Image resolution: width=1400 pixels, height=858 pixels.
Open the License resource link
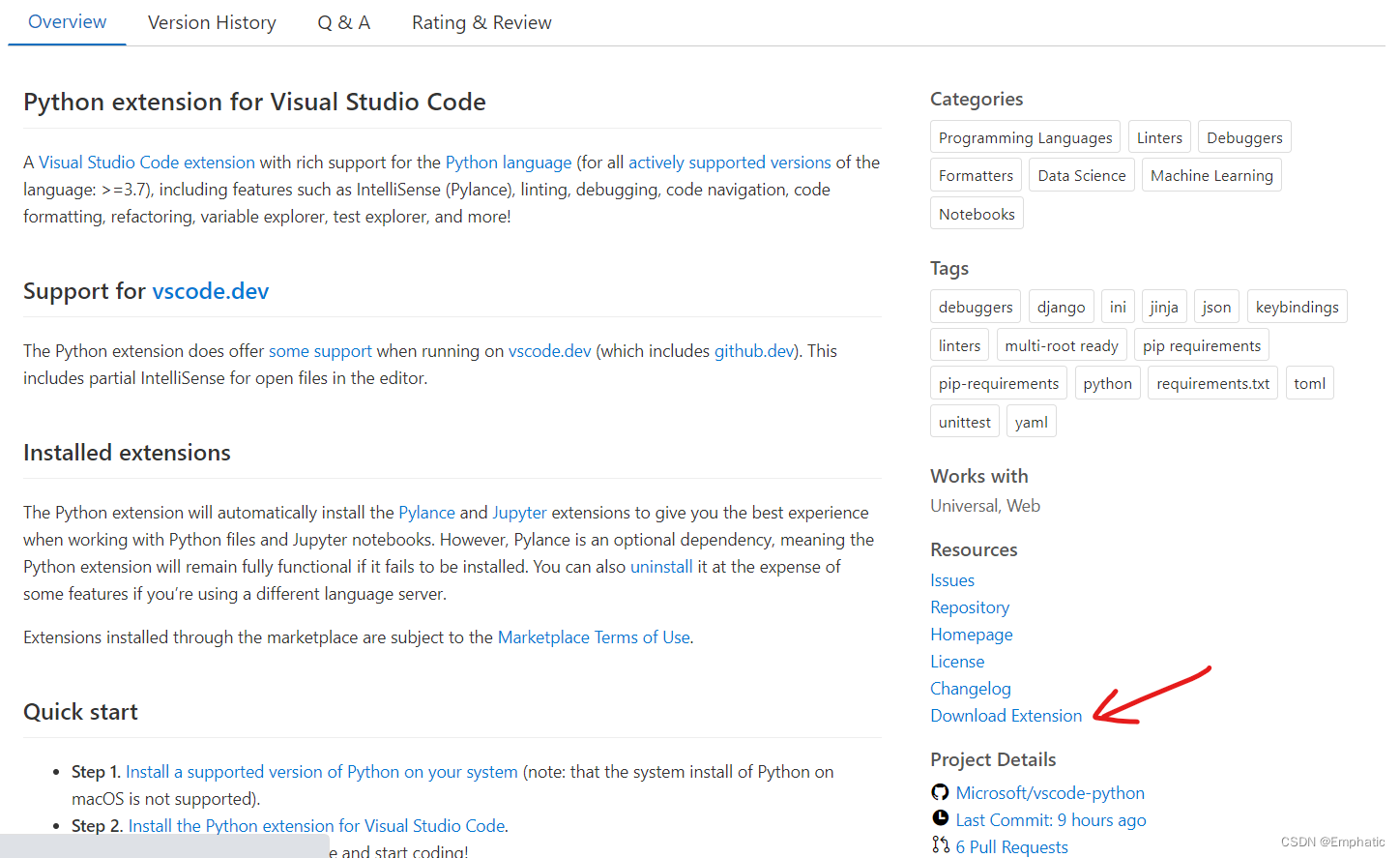957,662
